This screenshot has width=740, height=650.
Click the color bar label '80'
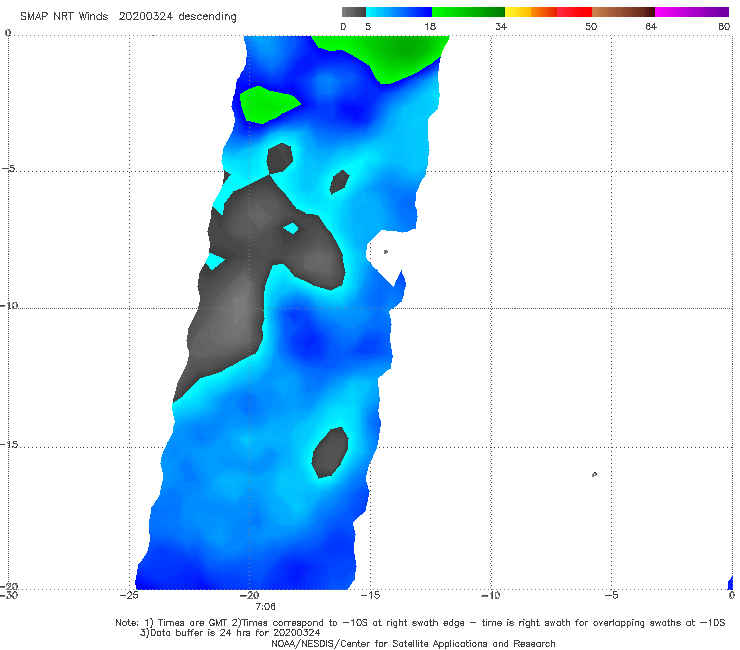pyautogui.click(x=724, y=26)
